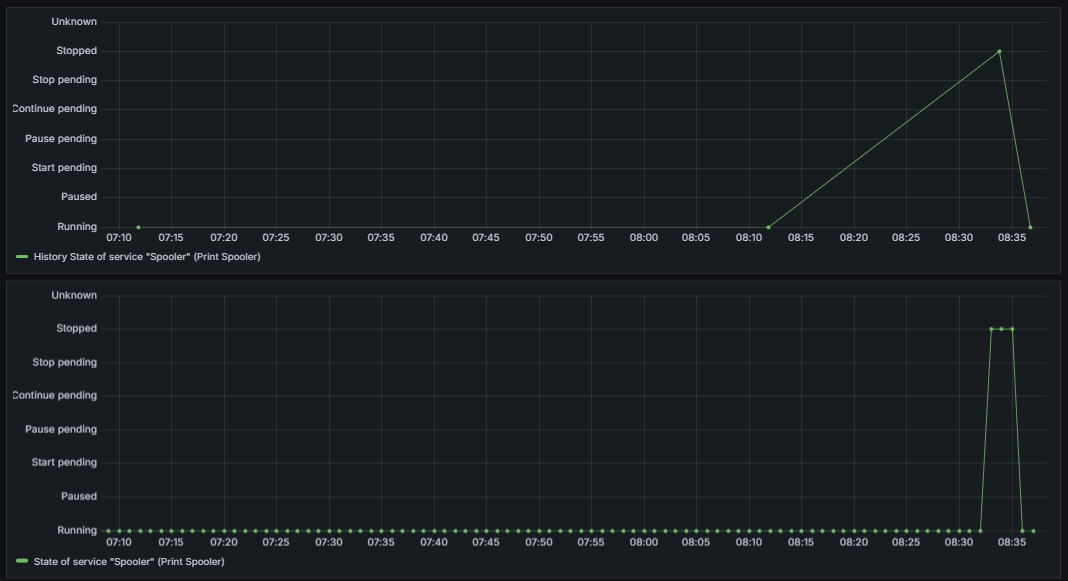Select Running data point near 08:12 in History State graph
Screen dimensions: 1068x581
pos(768,227)
